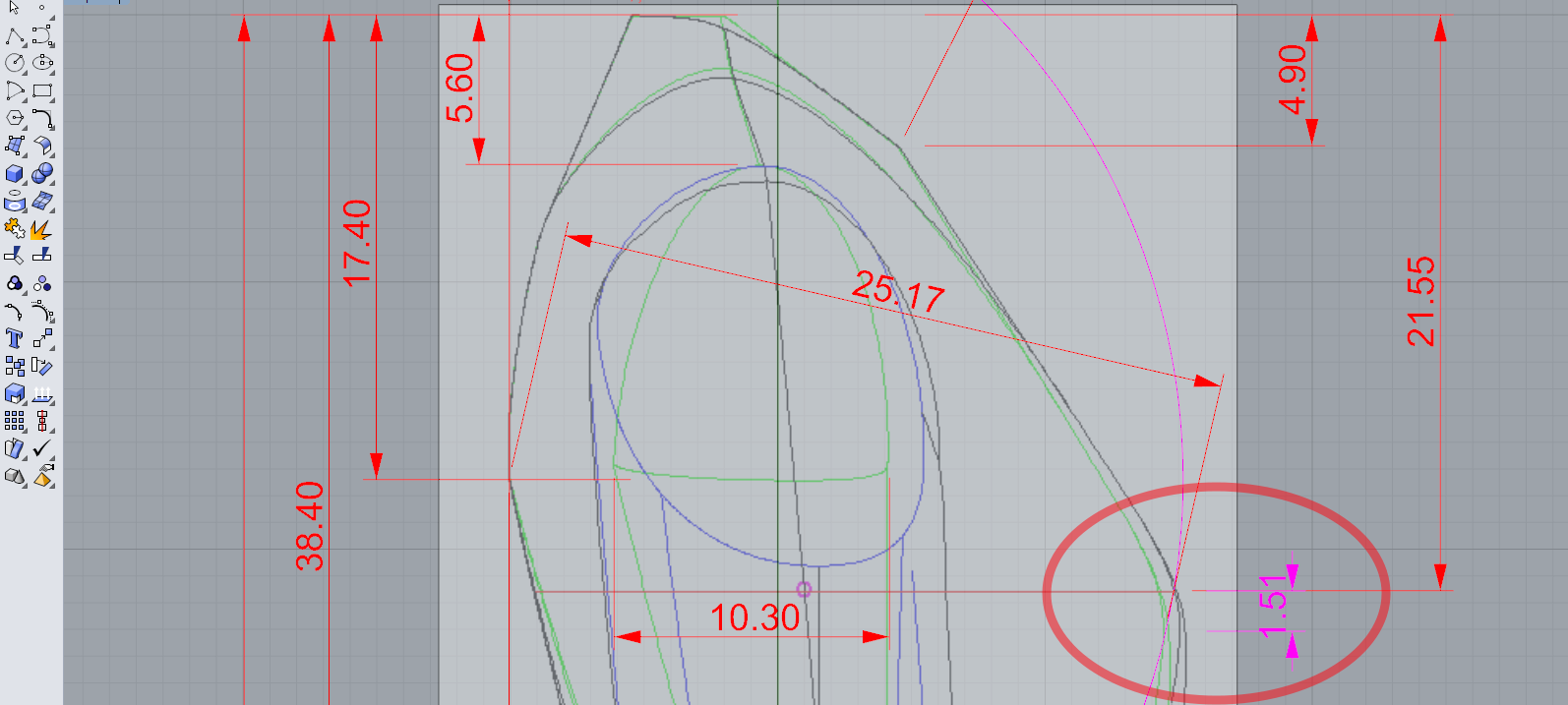Select the Split tool
The image size is (1568, 705).
(42, 256)
